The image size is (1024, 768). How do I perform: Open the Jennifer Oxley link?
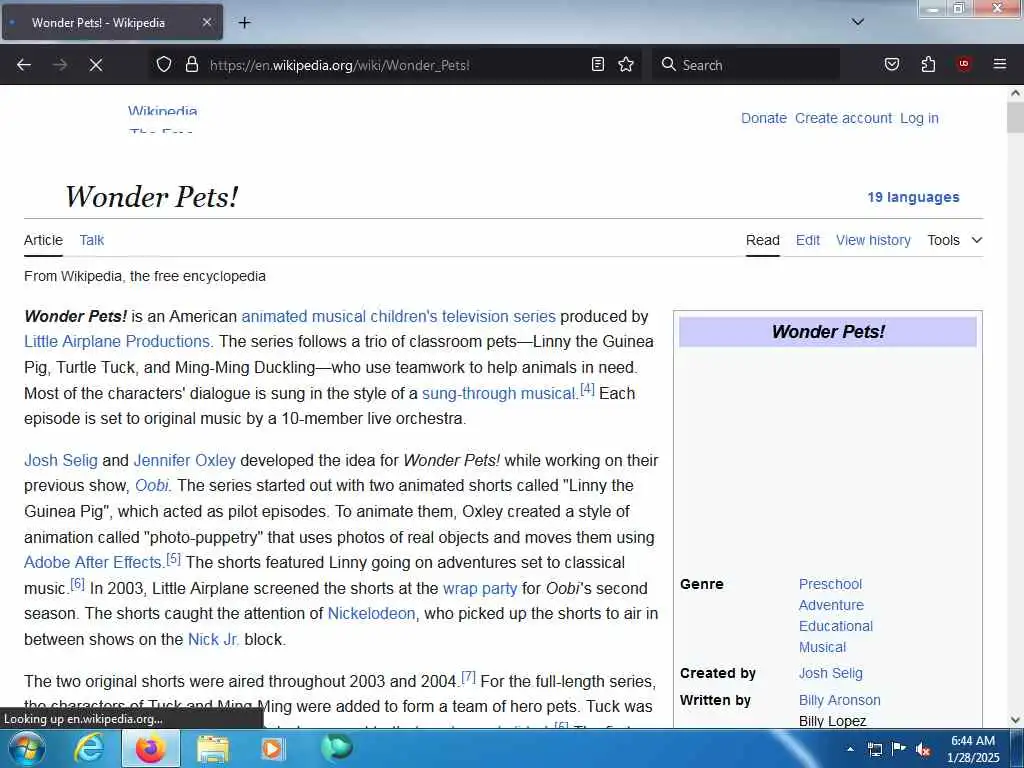pyautogui.click(x=184, y=460)
